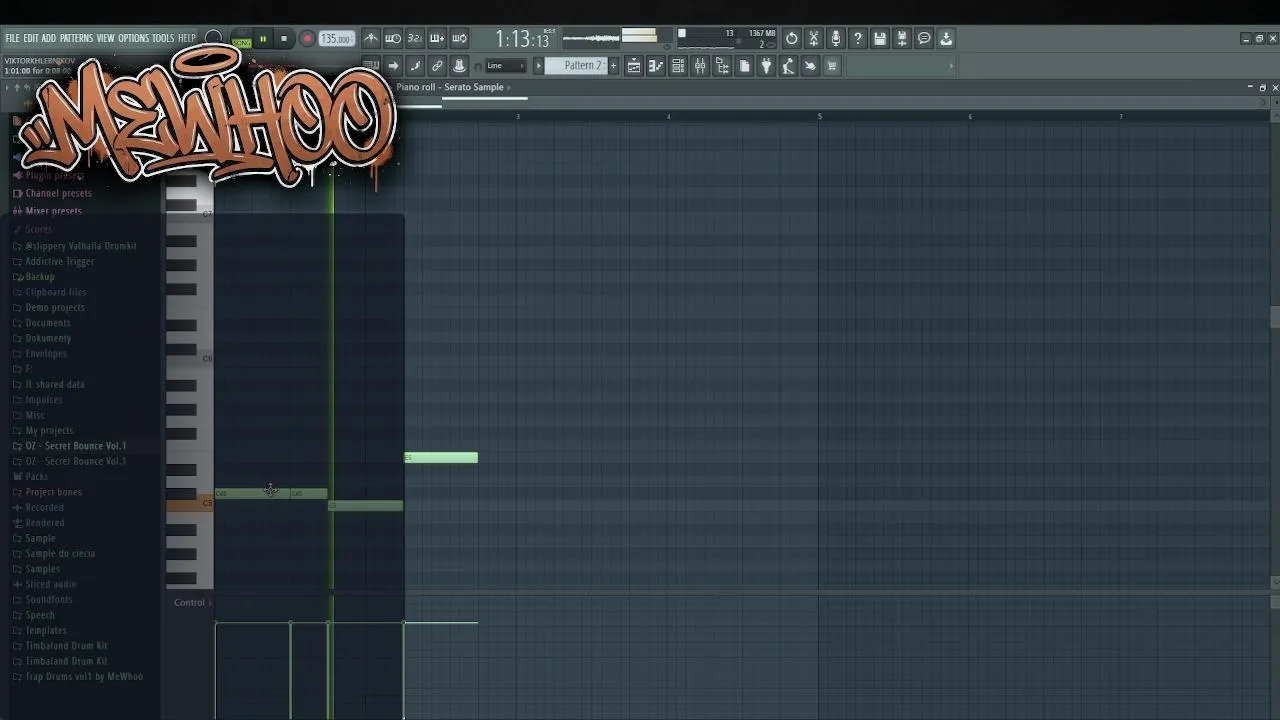
Task: Select Mixer presets in browser
Action: [53, 211]
